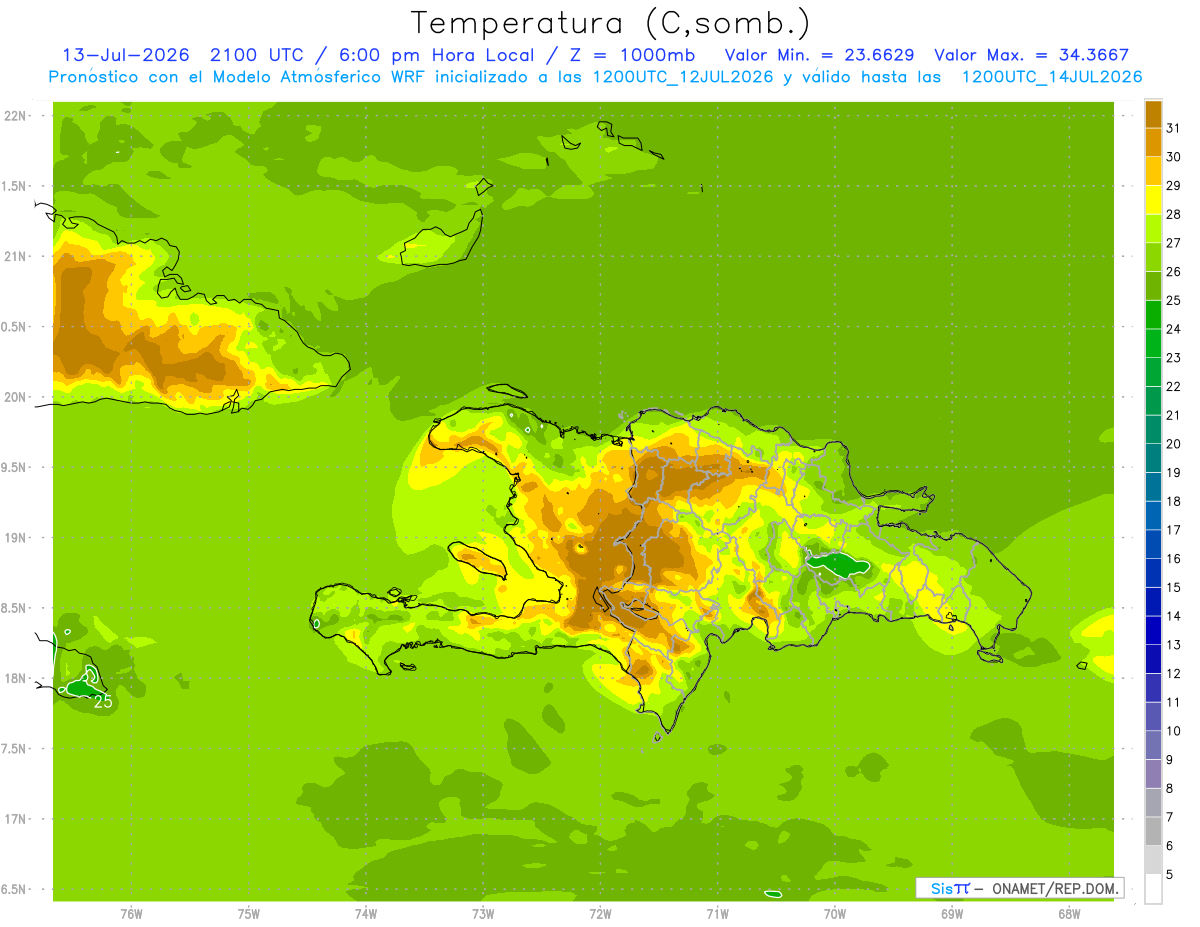The image size is (1200, 927).
Task: Click the "20N" latitude label
Action: pos(15,397)
